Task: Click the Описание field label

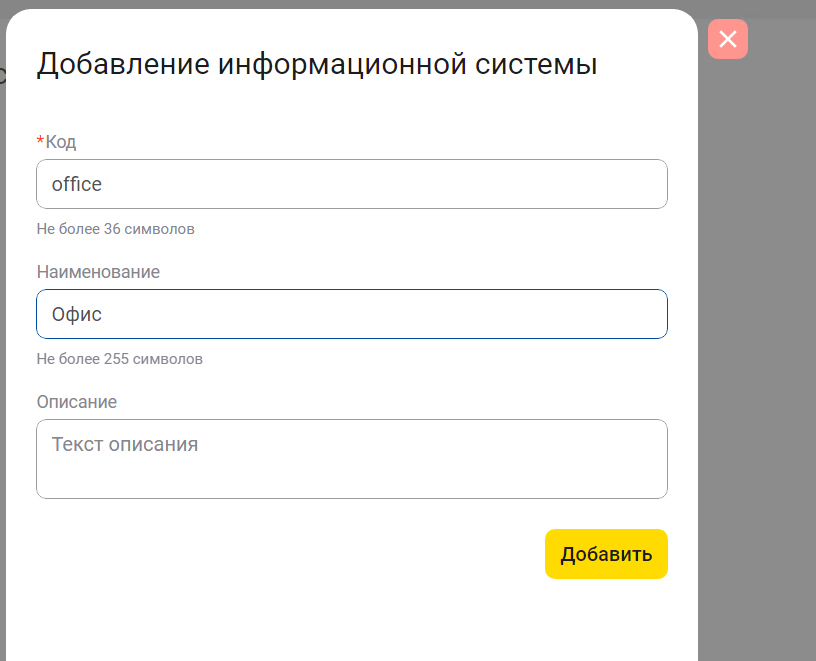Action: [x=77, y=402]
